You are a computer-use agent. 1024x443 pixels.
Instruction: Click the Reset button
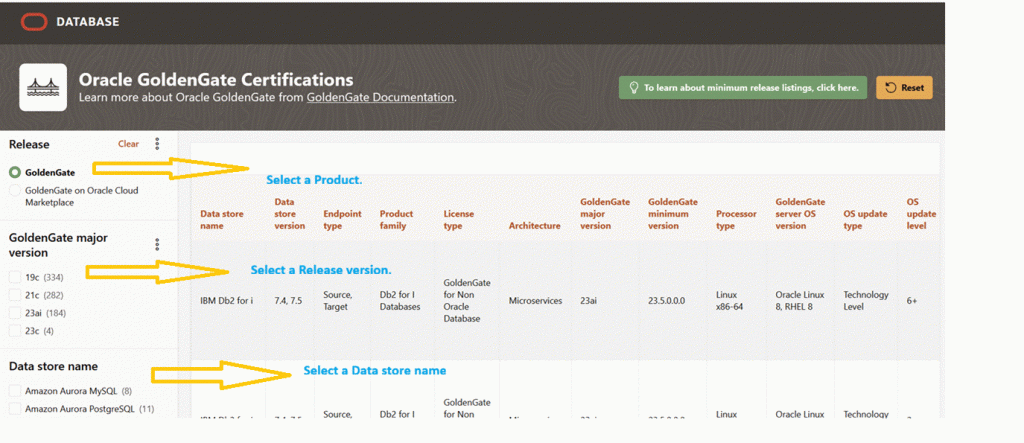(x=904, y=88)
